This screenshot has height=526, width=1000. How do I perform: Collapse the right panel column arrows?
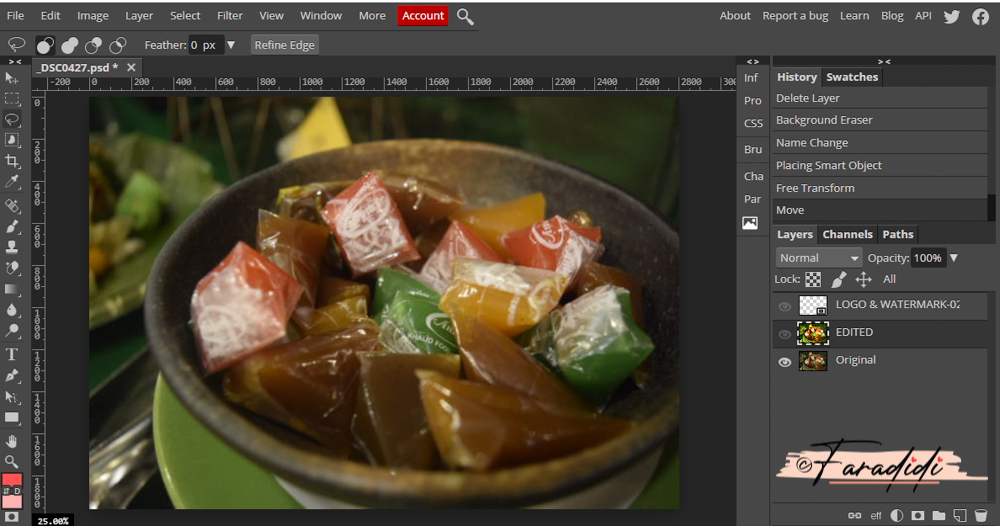coord(884,62)
